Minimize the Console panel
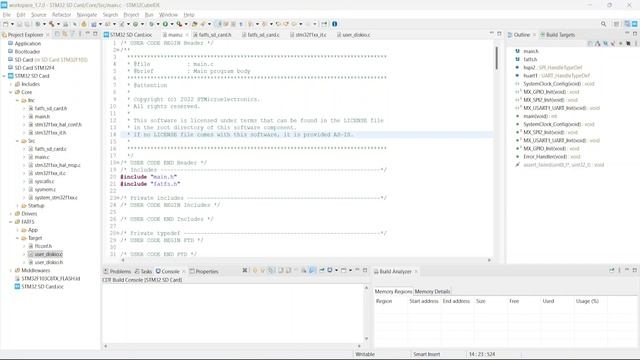This screenshot has height=360, width=640. [357, 270]
